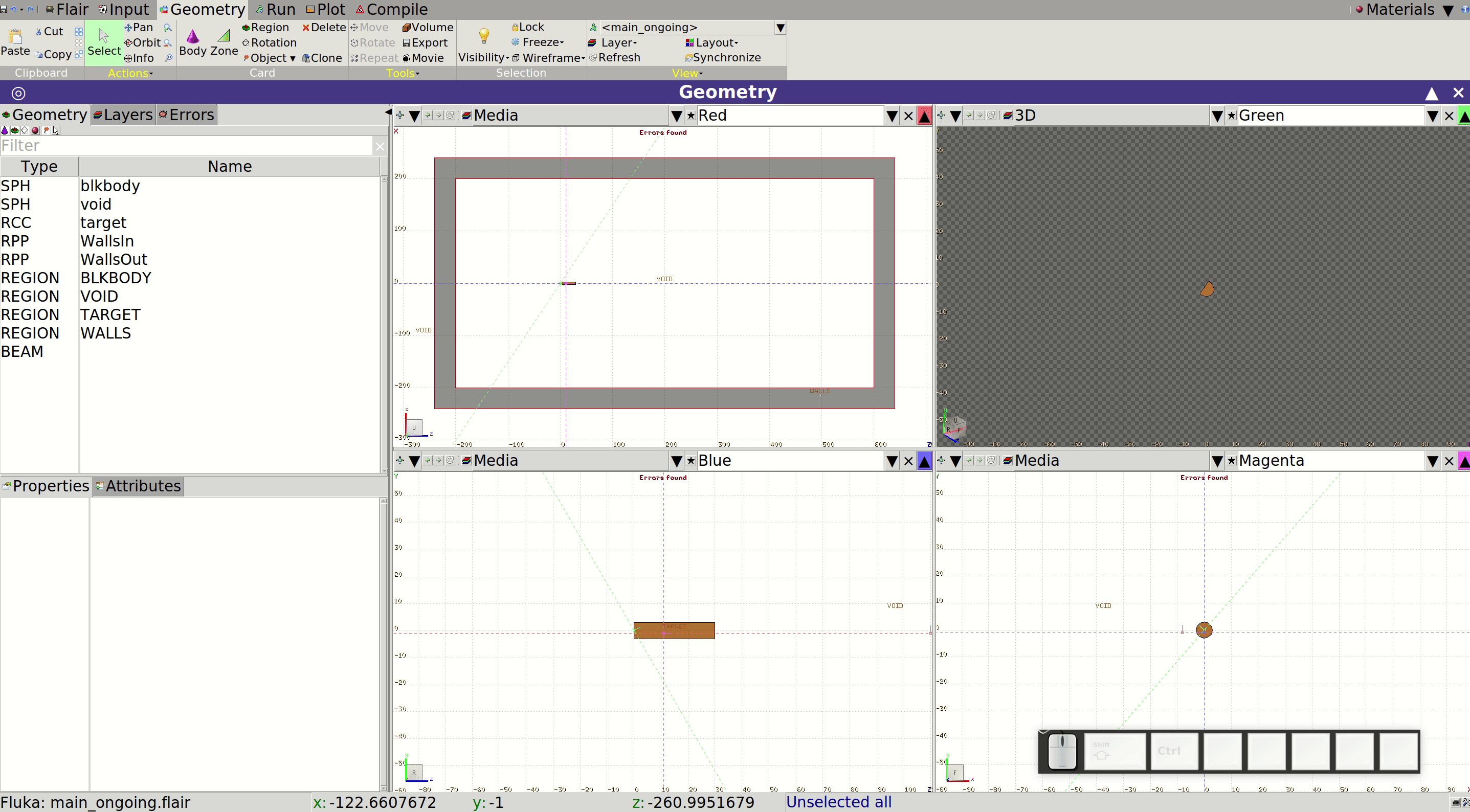Screen dimensions: 1470x812
Task: Select the WallsOut RPP row
Action: coord(190,260)
